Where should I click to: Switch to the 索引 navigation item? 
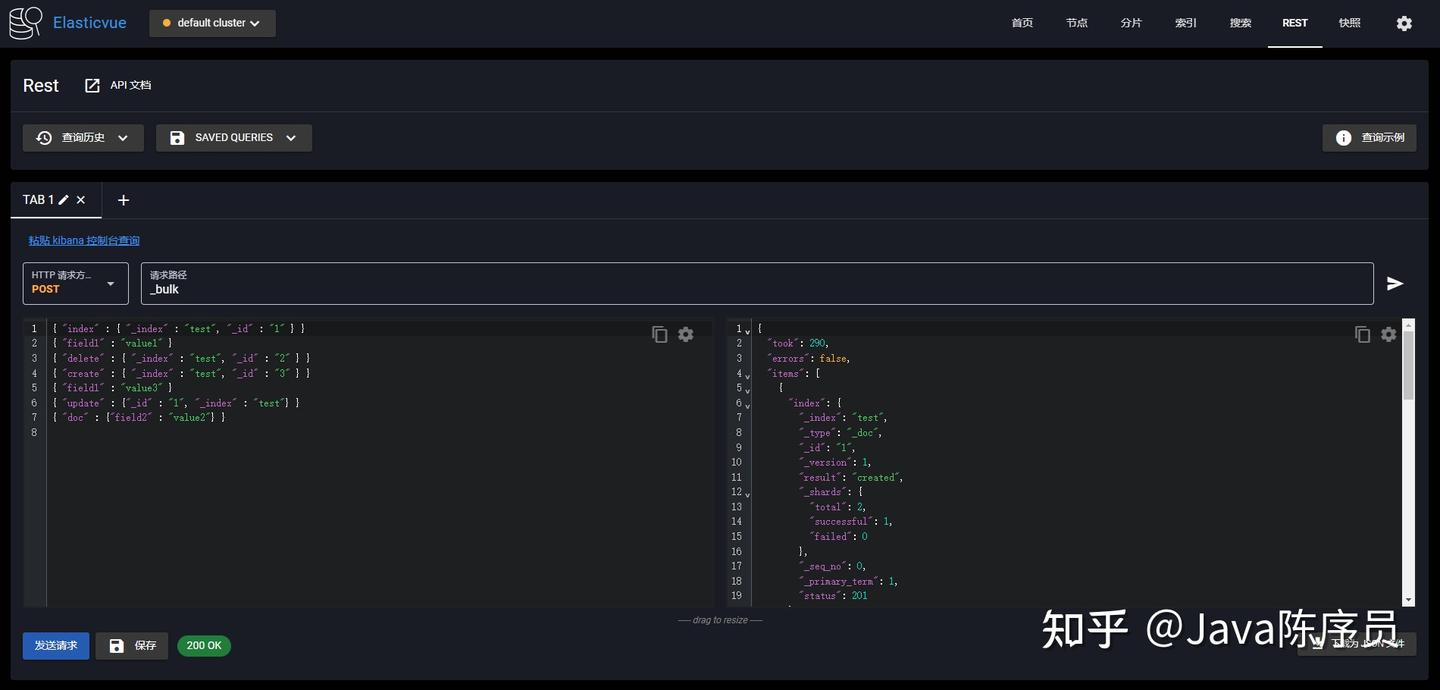pos(1185,22)
